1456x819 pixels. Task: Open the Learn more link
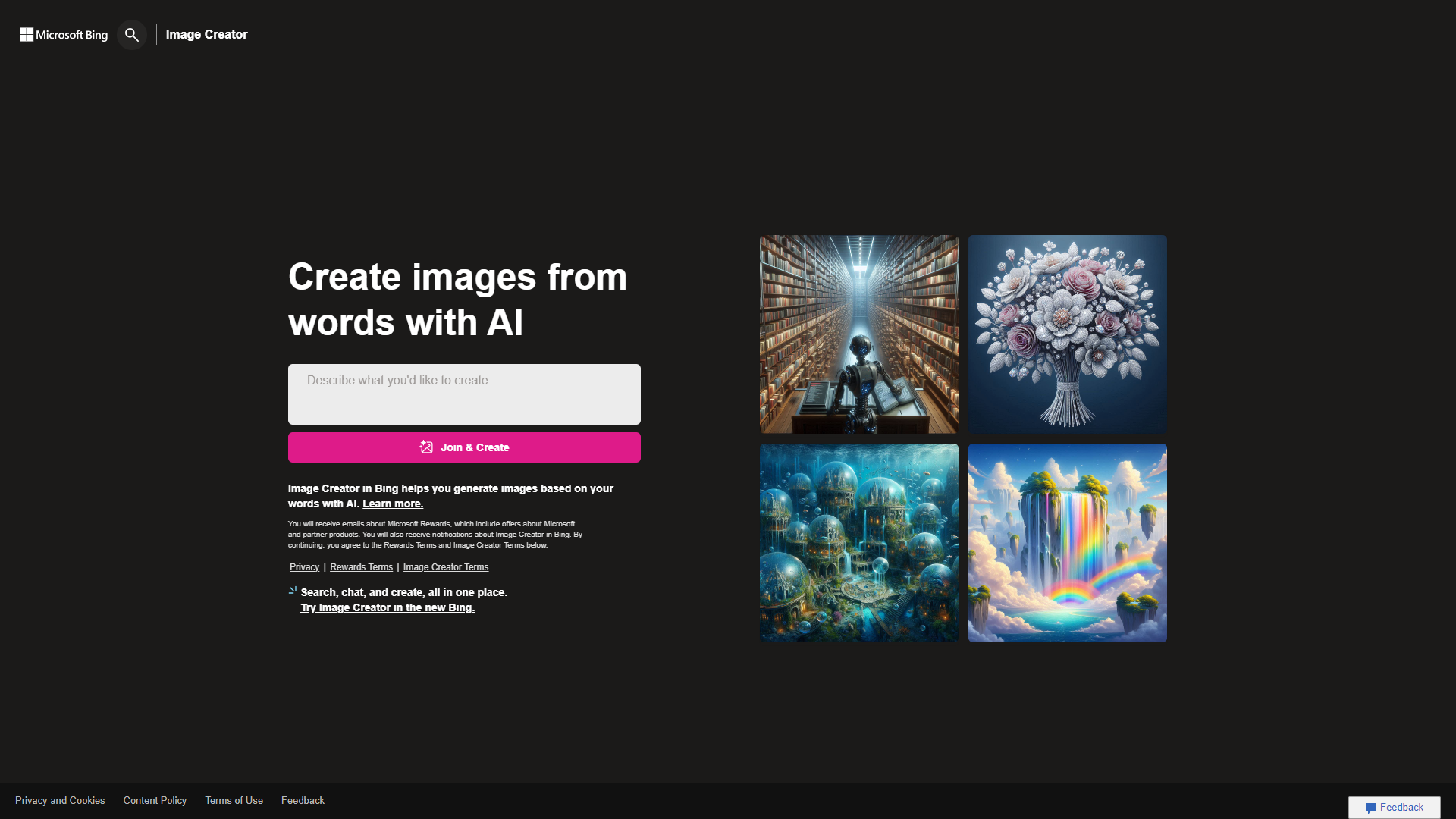(393, 503)
